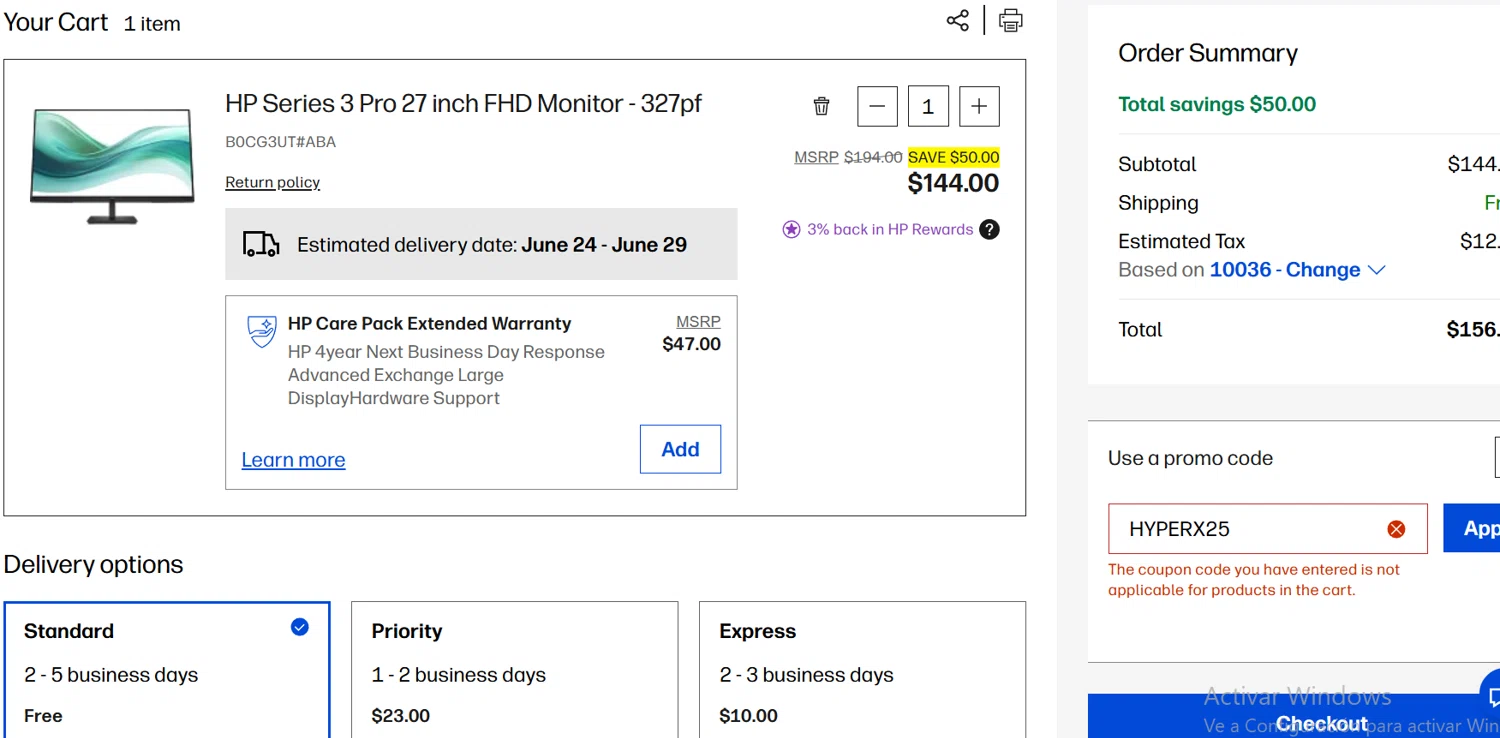Viewport: 1500px width, 738px height.
Task: Click the B0CG3UT#ABA product number
Action: coord(281,142)
